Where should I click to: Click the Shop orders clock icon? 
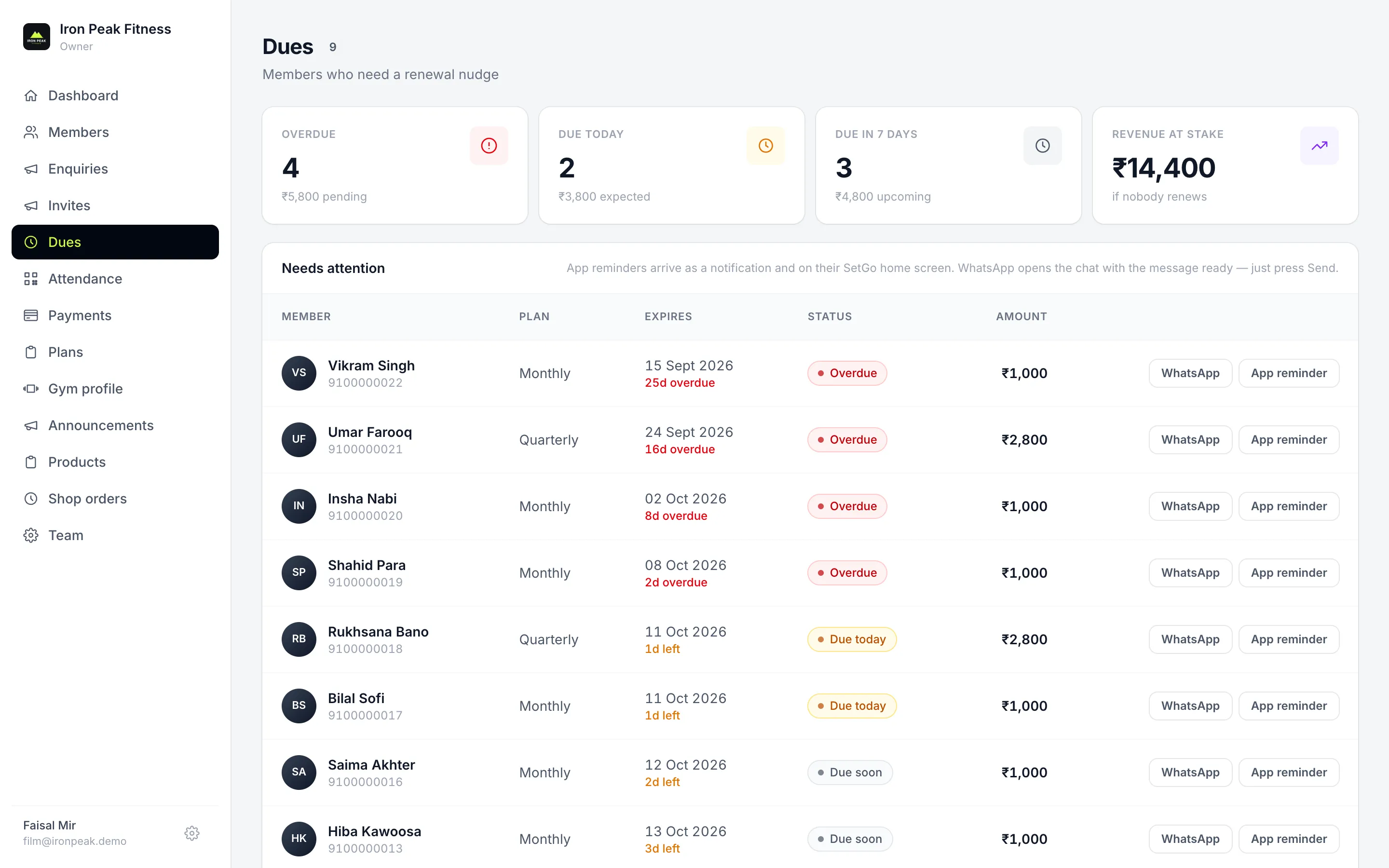(x=31, y=499)
